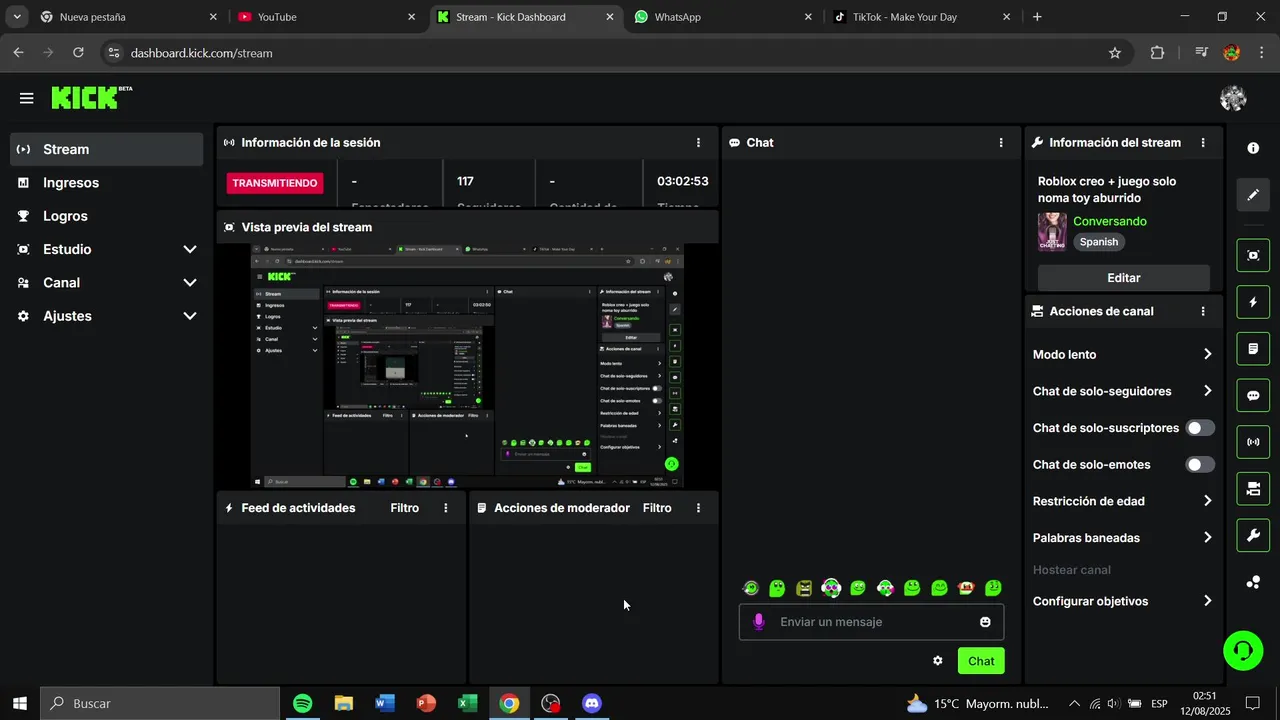Open the emoji picker in chat input
Viewport: 1280px width, 720px height.
pos(985,622)
